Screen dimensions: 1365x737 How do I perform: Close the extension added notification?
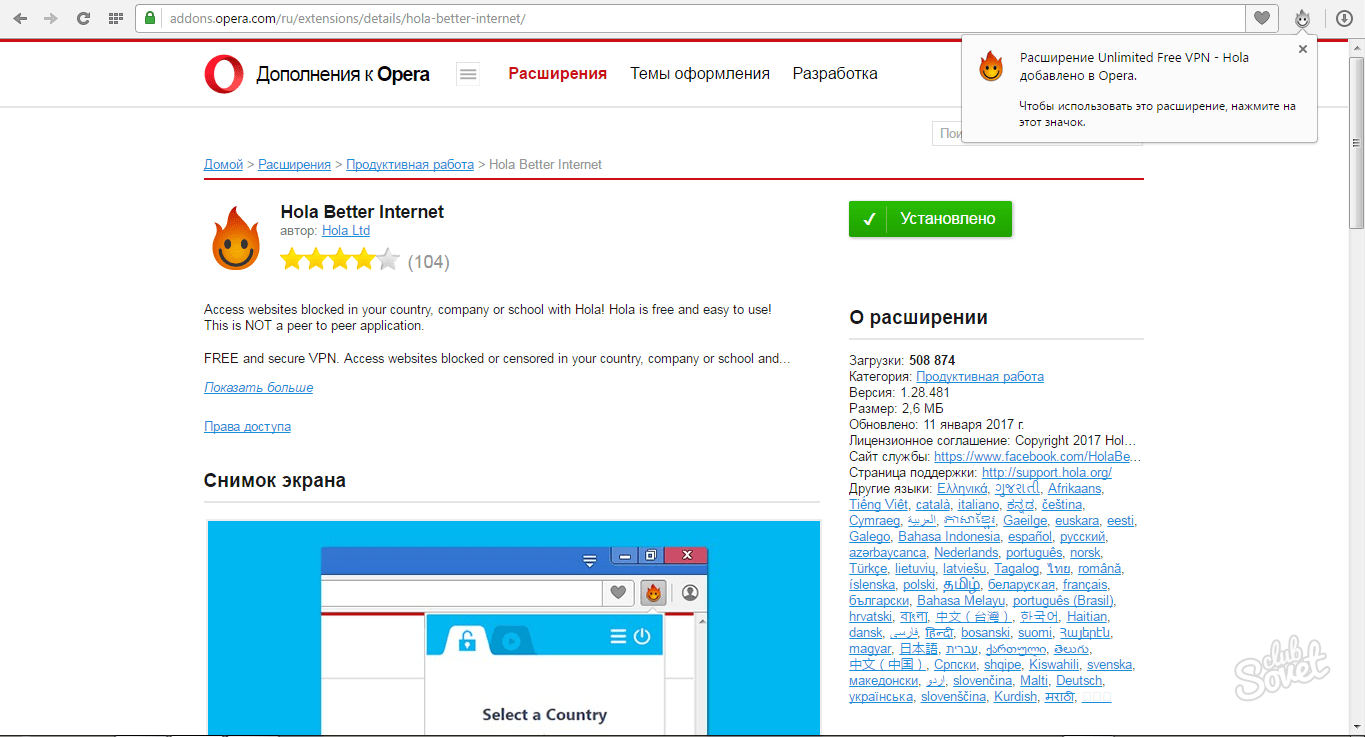click(x=1302, y=49)
